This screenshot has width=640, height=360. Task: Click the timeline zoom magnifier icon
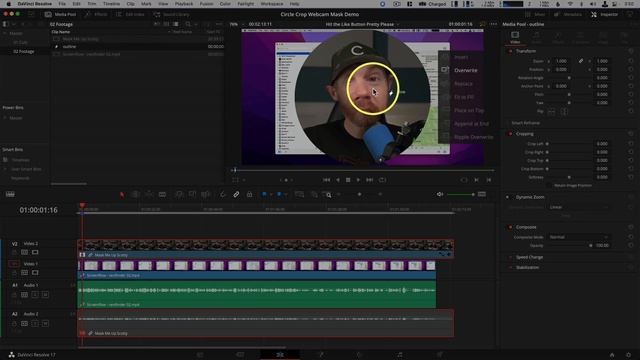328,195
